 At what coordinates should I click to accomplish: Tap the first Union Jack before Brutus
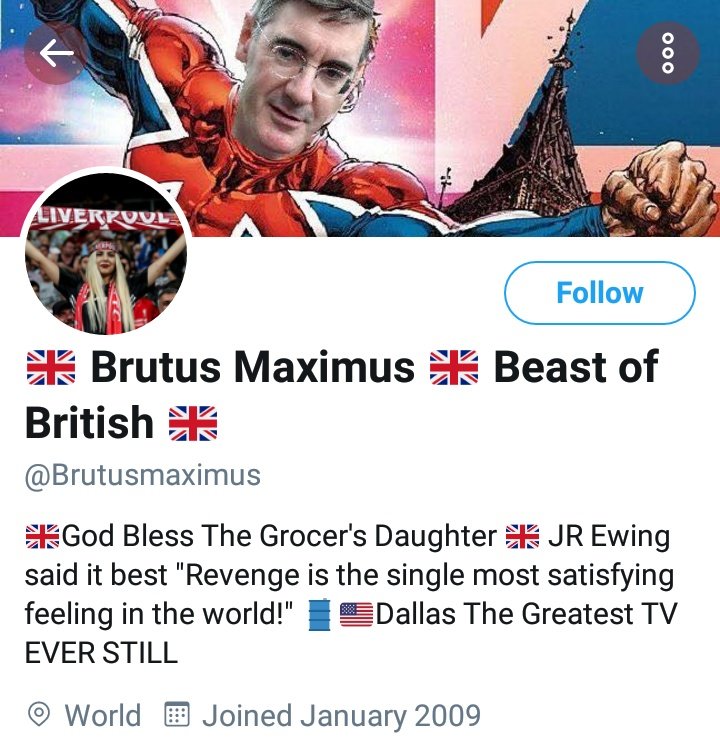[51, 367]
